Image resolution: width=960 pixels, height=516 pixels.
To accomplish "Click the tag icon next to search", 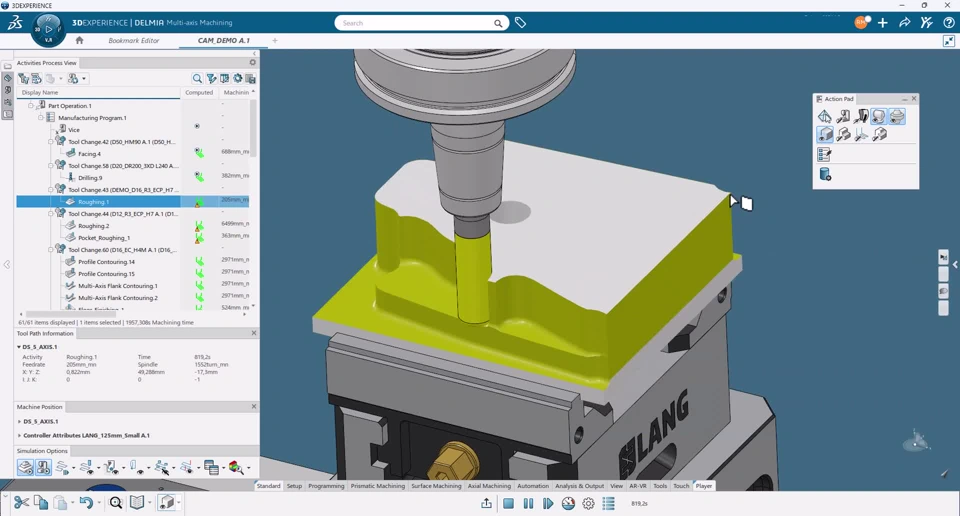I will tap(520, 23).
